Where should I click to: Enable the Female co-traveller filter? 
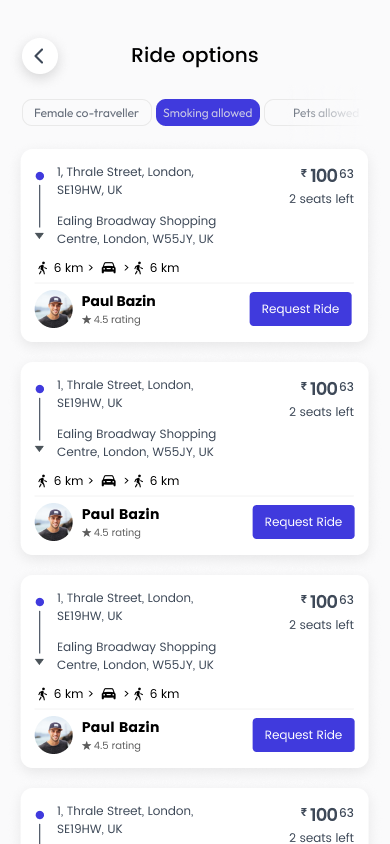87,113
